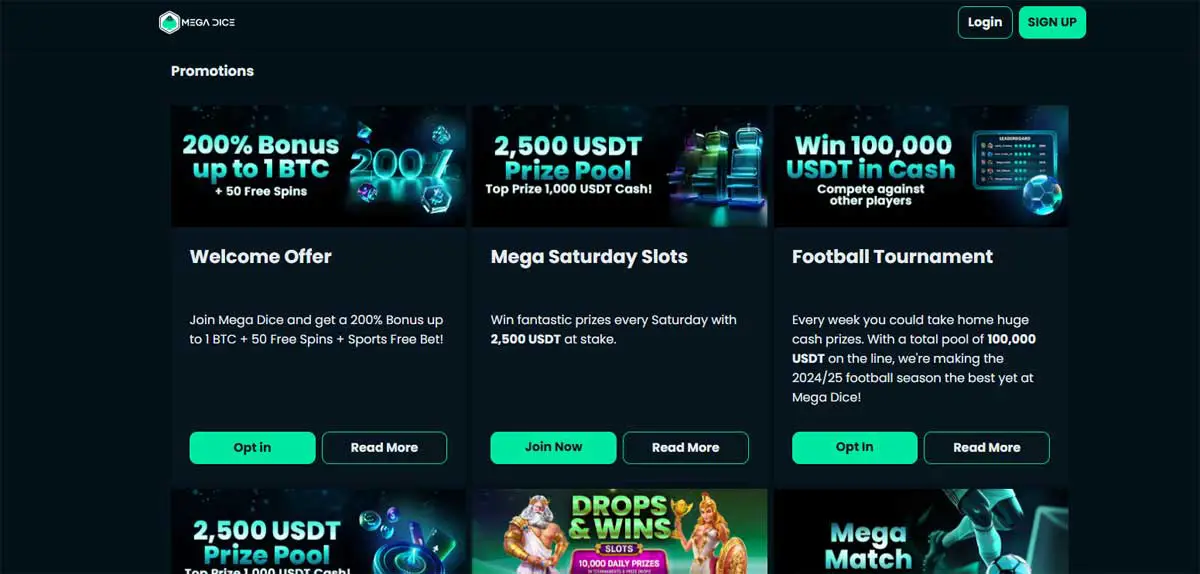The width and height of the screenshot is (1200, 574).
Task: Opt in to the Welcome Offer
Action: click(252, 448)
